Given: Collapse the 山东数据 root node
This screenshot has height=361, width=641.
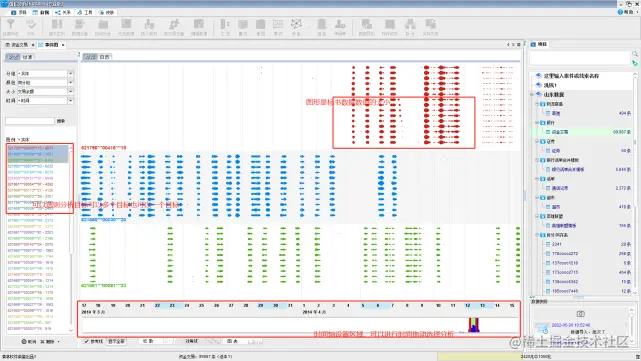Looking at the screenshot, I should [532, 94].
